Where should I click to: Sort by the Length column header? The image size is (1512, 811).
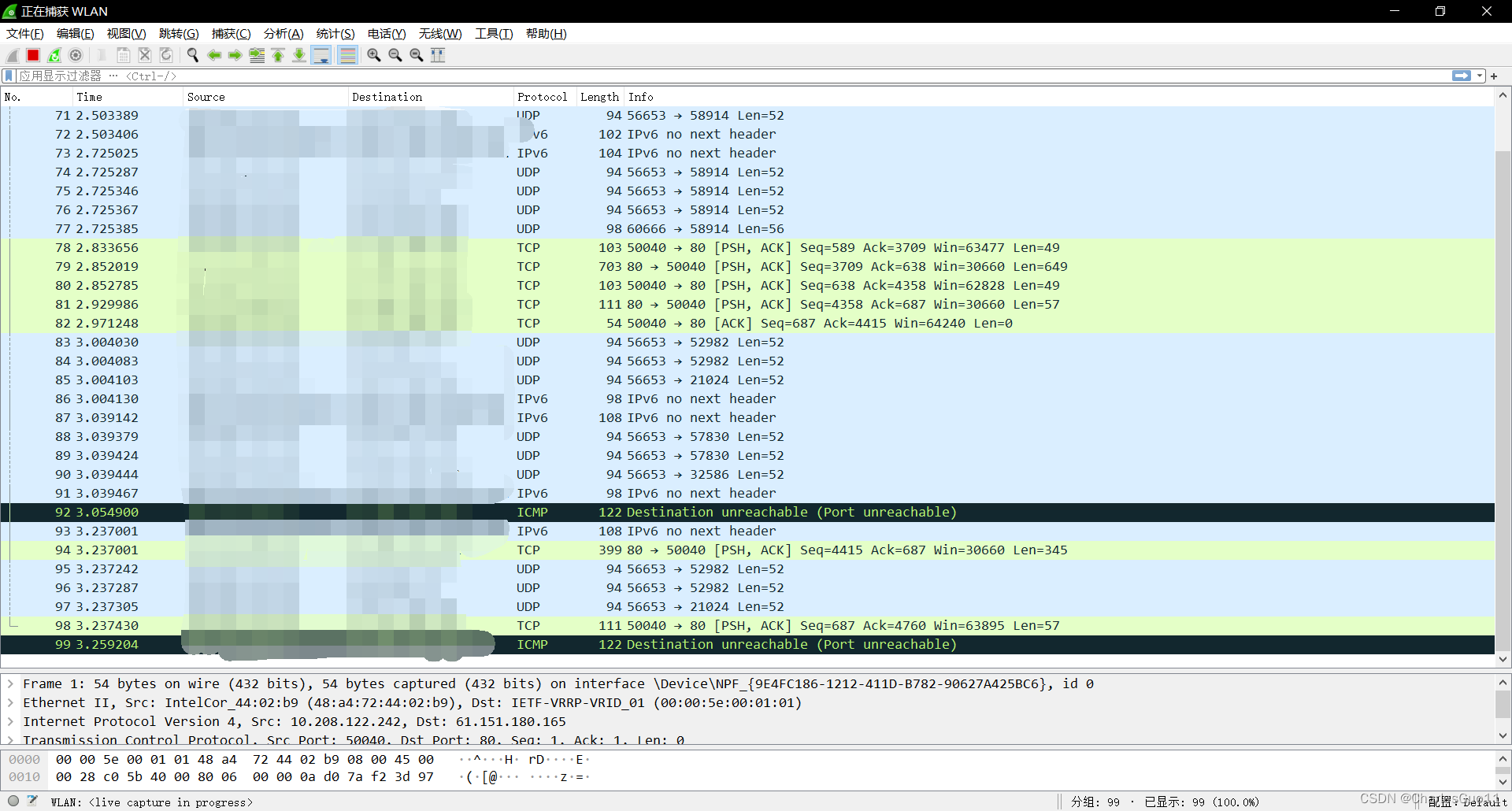[x=600, y=97]
